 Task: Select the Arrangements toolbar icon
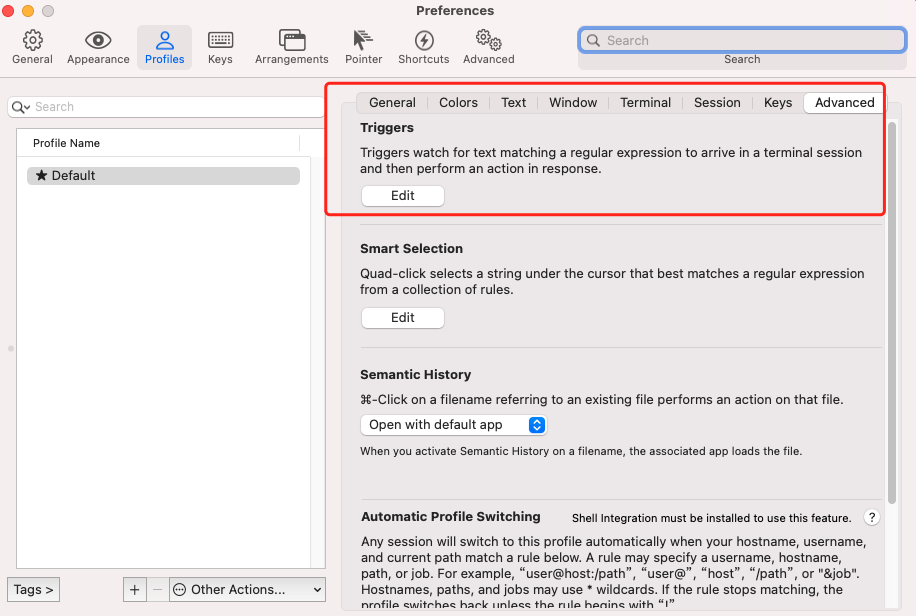click(x=291, y=46)
